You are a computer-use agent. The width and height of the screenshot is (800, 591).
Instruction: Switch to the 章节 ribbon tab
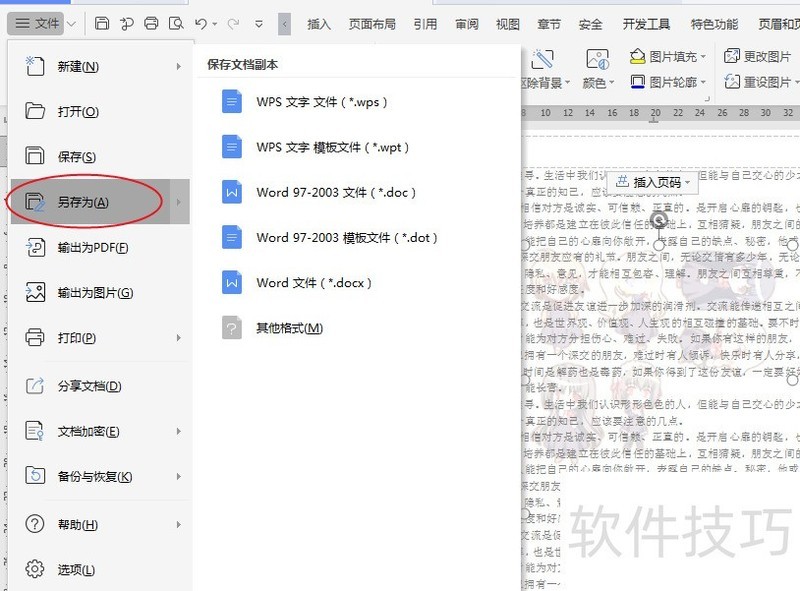(x=549, y=24)
